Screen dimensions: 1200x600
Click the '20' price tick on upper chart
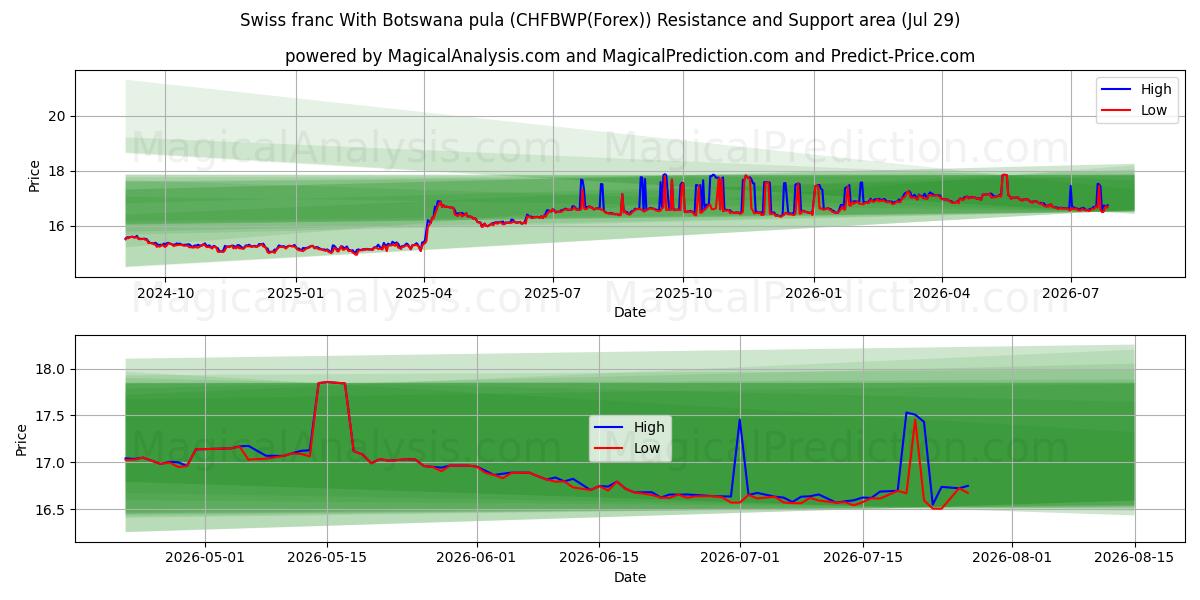58,116
